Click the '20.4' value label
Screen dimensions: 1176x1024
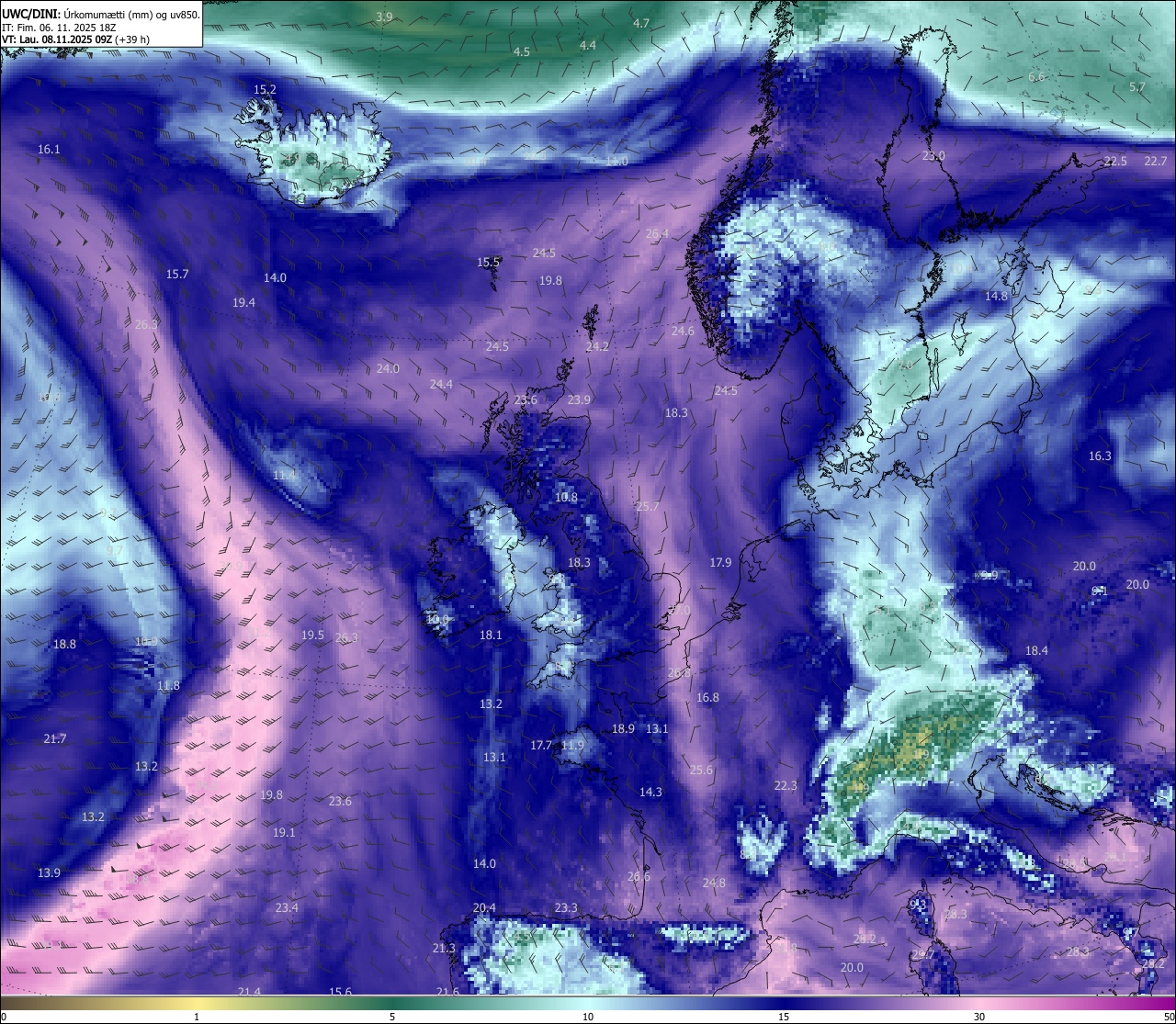click(x=484, y=907)
